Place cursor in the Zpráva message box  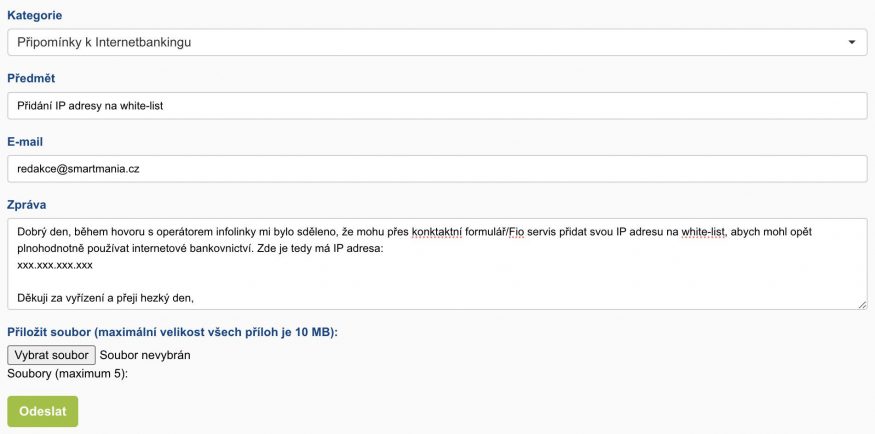(x=436, y=281)
